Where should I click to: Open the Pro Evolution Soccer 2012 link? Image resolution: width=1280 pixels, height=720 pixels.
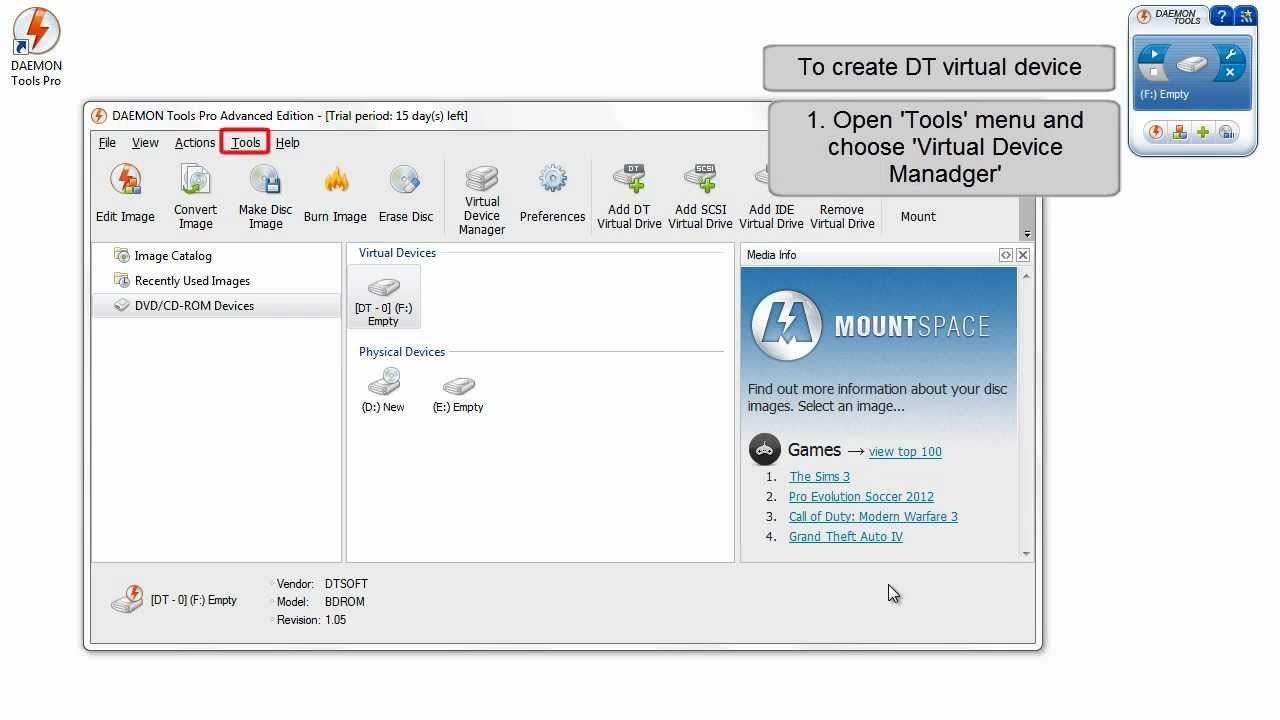[x=861, y=497]
